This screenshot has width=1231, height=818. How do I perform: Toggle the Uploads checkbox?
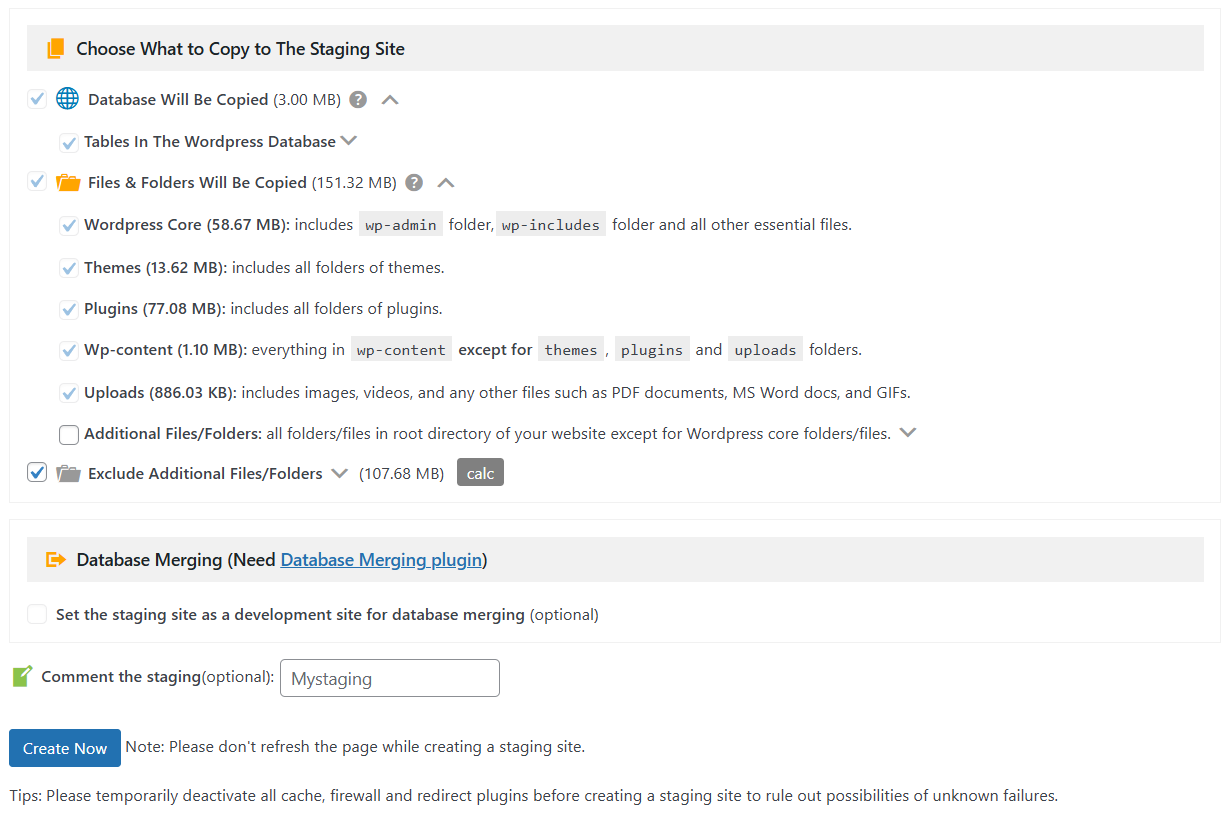point(69,393)
